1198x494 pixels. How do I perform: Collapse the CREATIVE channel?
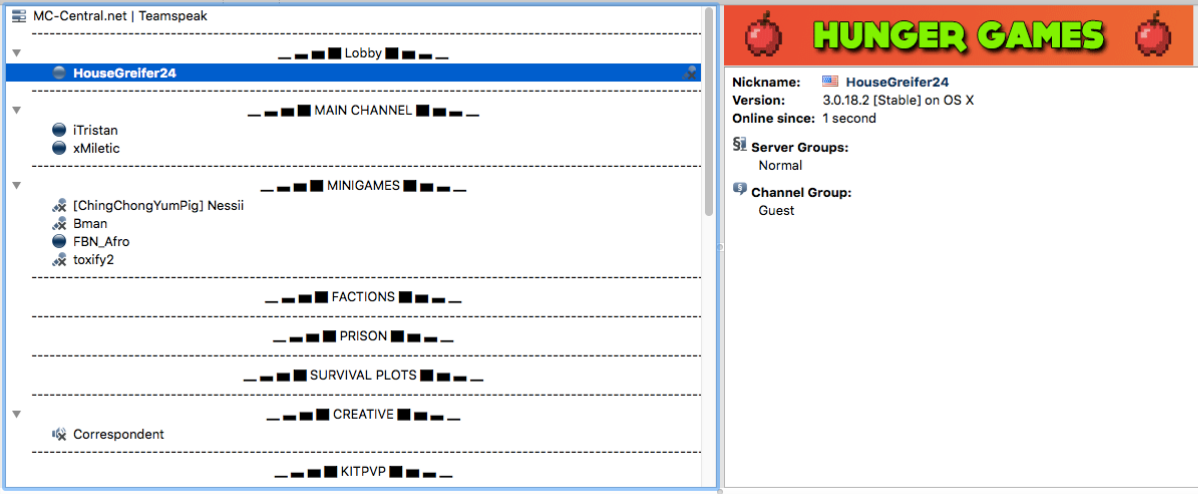(x=17, y=414)
